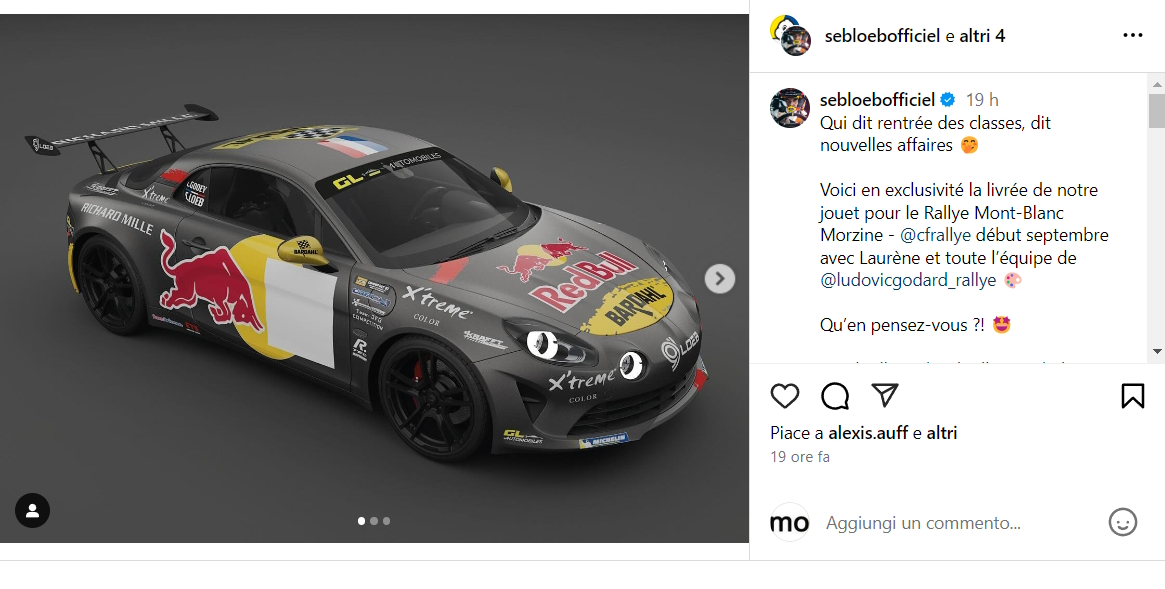
Task: Click sebloebofficiel username in post header
Action: coord(883,36)
